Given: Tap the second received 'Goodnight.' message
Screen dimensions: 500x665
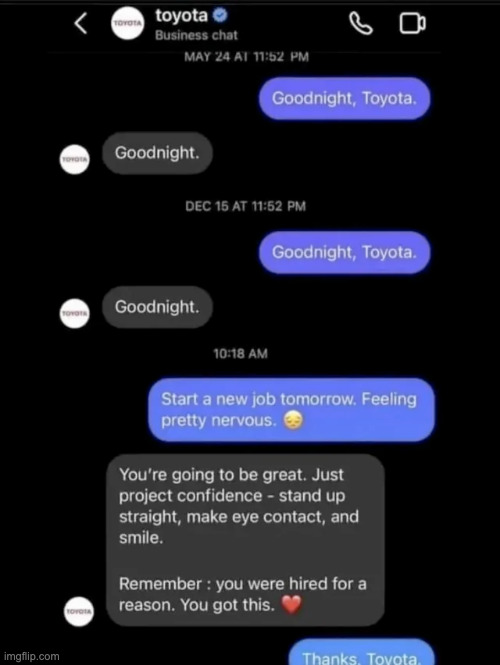Looking at the screenshot, I should [157, 307].
